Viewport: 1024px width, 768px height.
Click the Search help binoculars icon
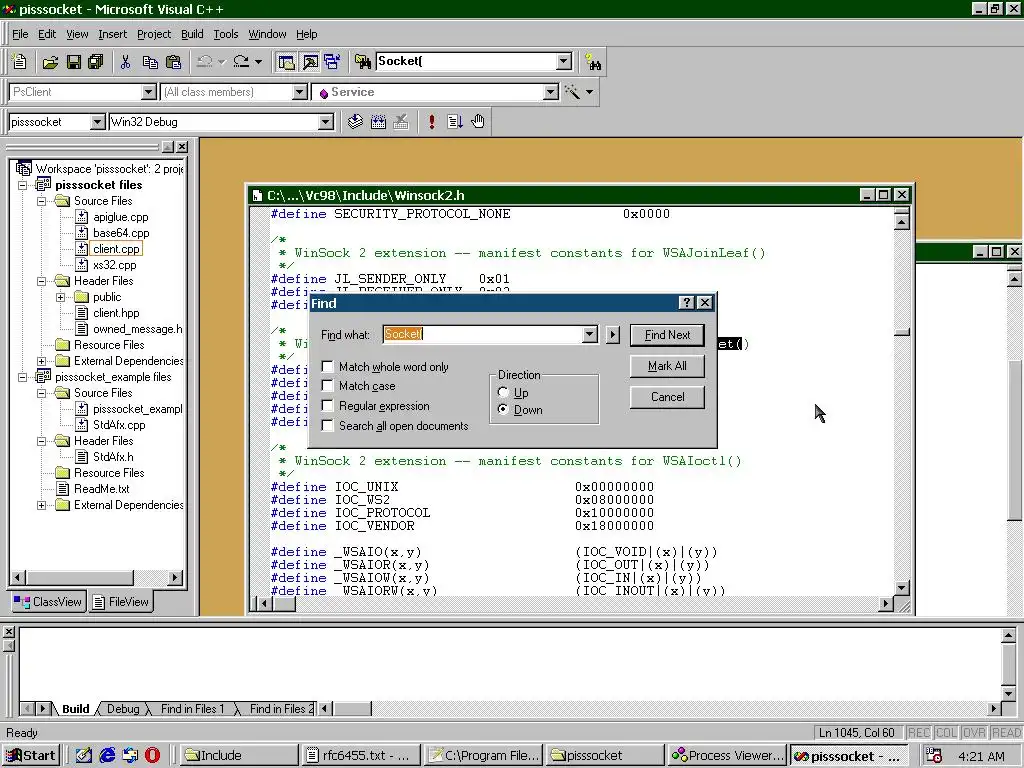pos(593,62)
